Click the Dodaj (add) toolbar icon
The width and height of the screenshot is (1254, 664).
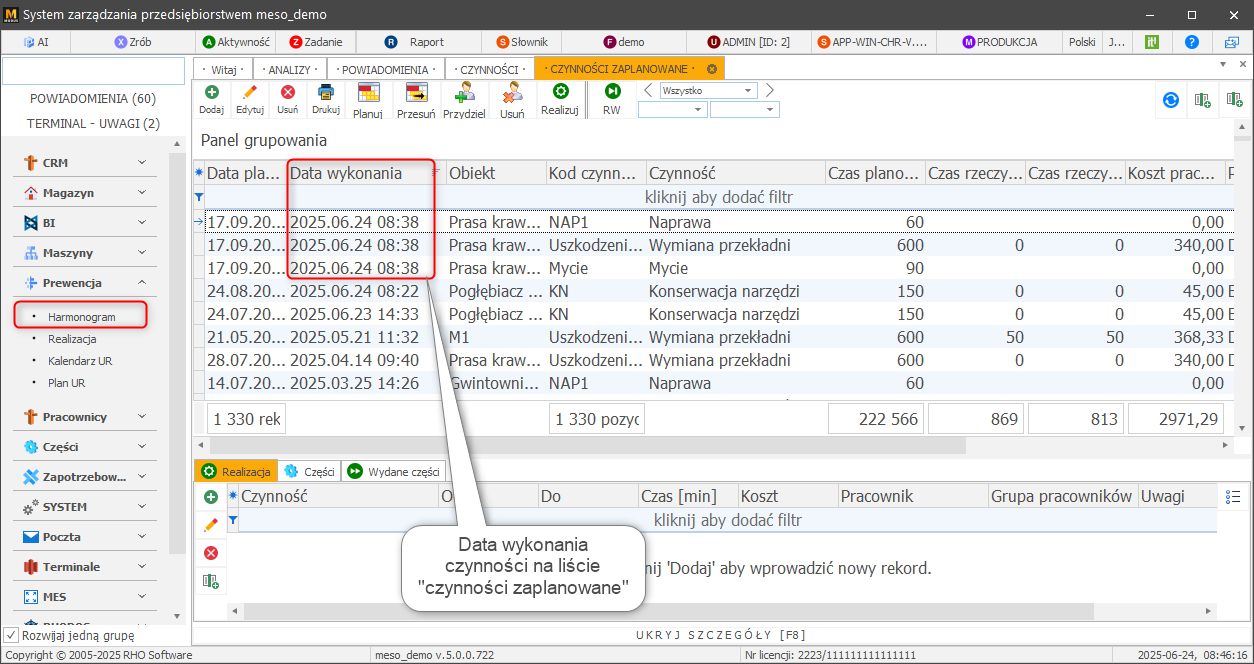210,98
